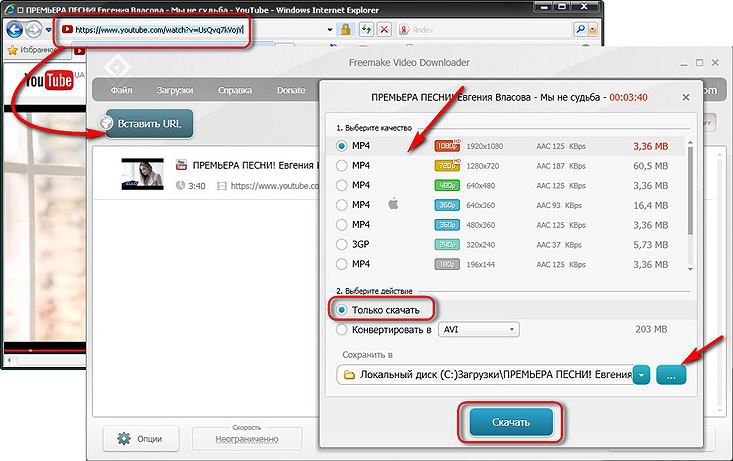The height and width of the screenshot is (461, 733).
Task: Click the browse folder ... button
Action: [671, 375]
